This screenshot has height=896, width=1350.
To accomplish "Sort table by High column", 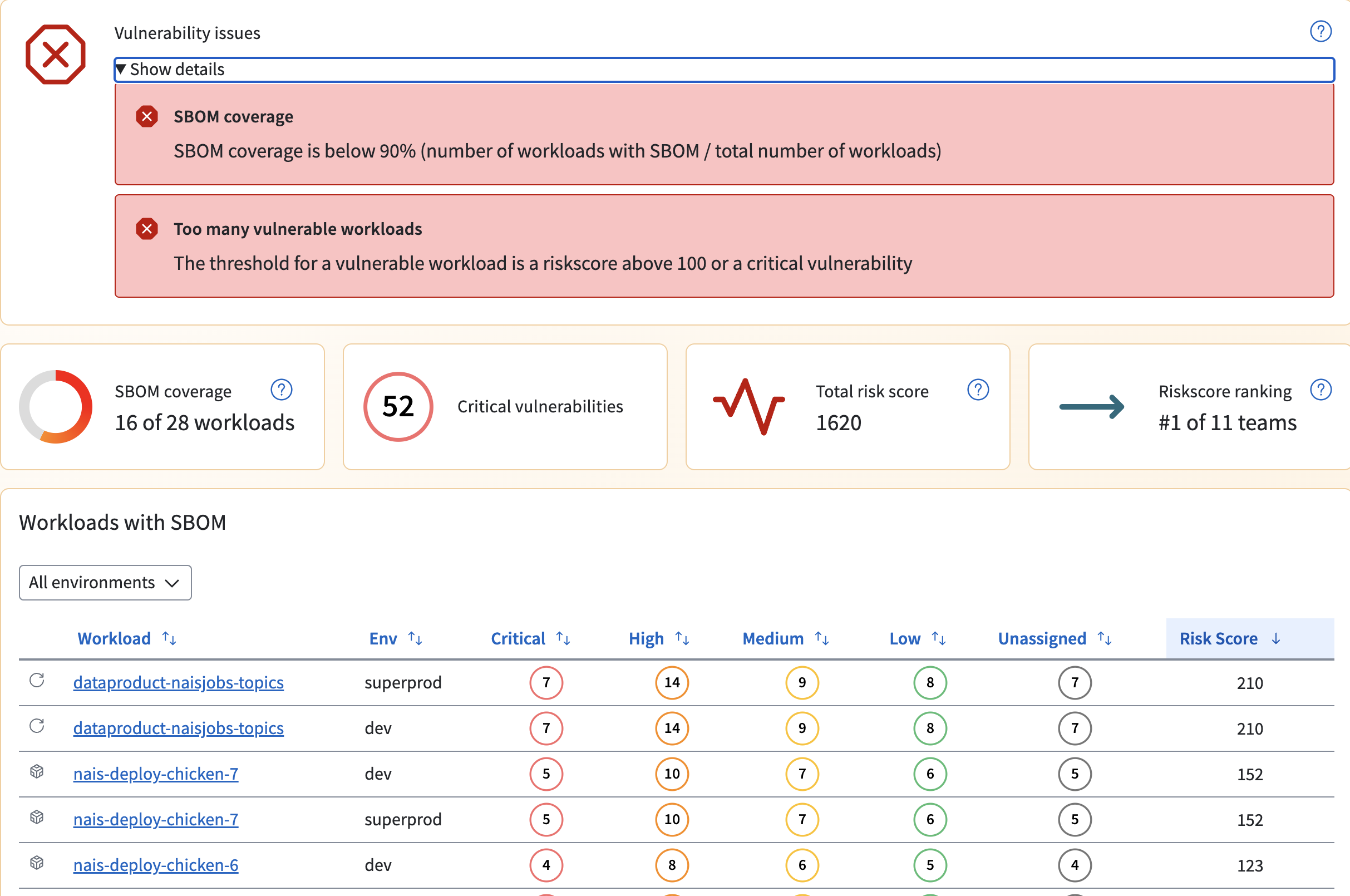I will [x=659, y=638].
